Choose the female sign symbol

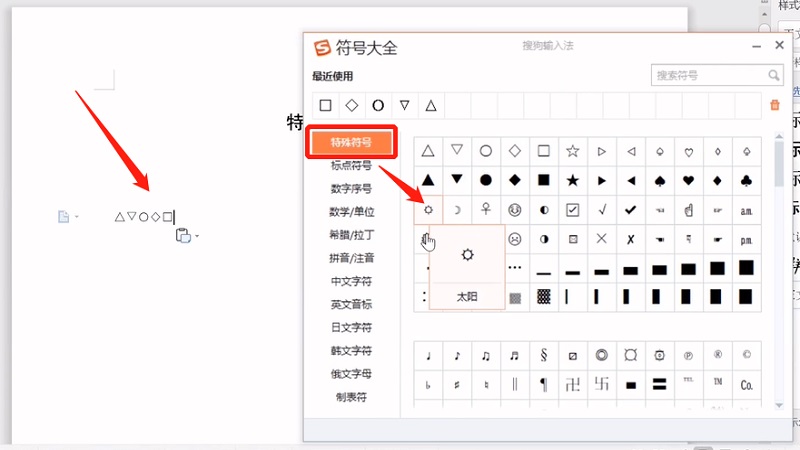pyautogui.click(x=486, y=210)
